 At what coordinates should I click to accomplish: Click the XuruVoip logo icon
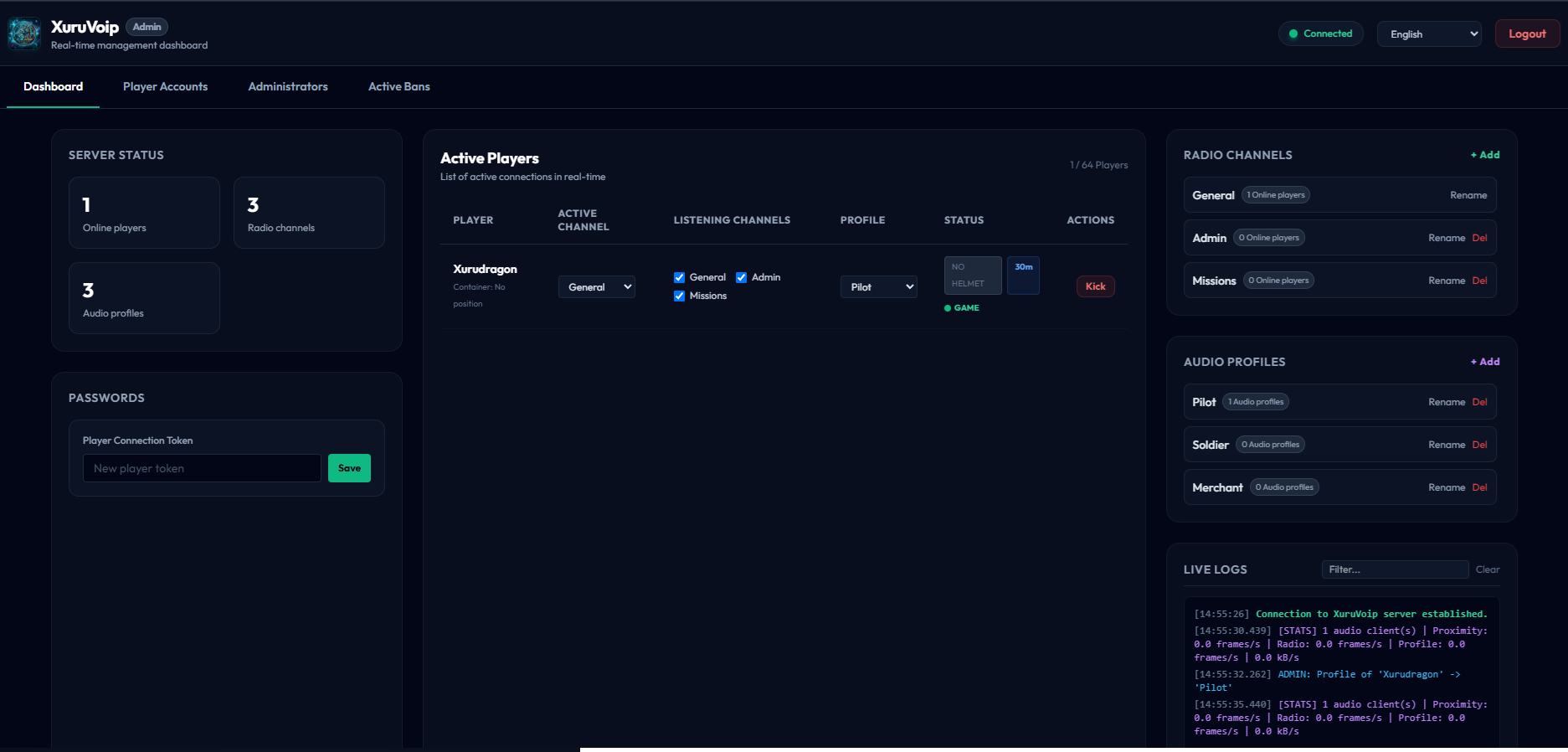[23, 33]
